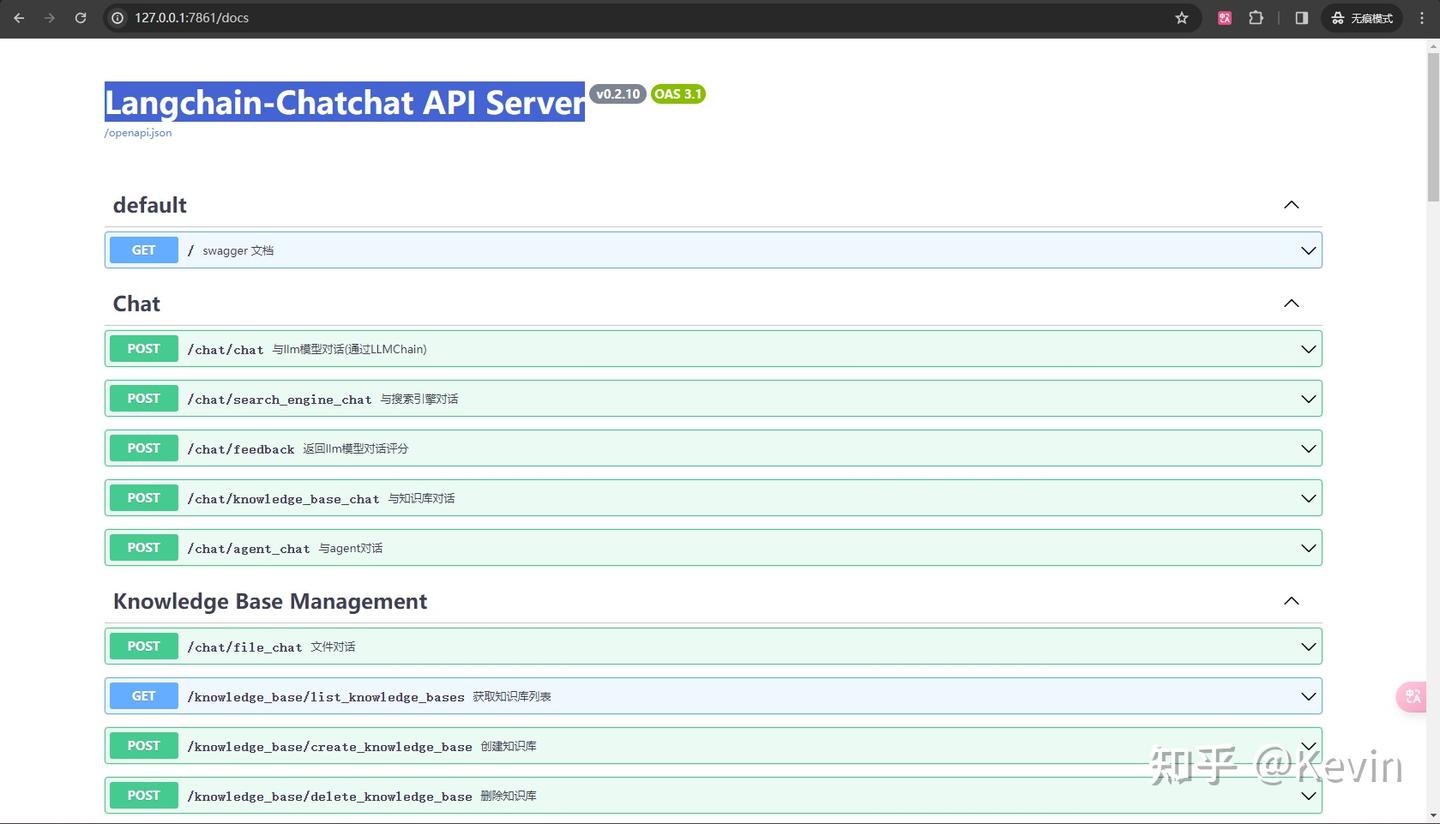1440x824 pixels.
Task: Bookmark this page with the star icon
Action: pyautogui.click(x=1182, y=18)
